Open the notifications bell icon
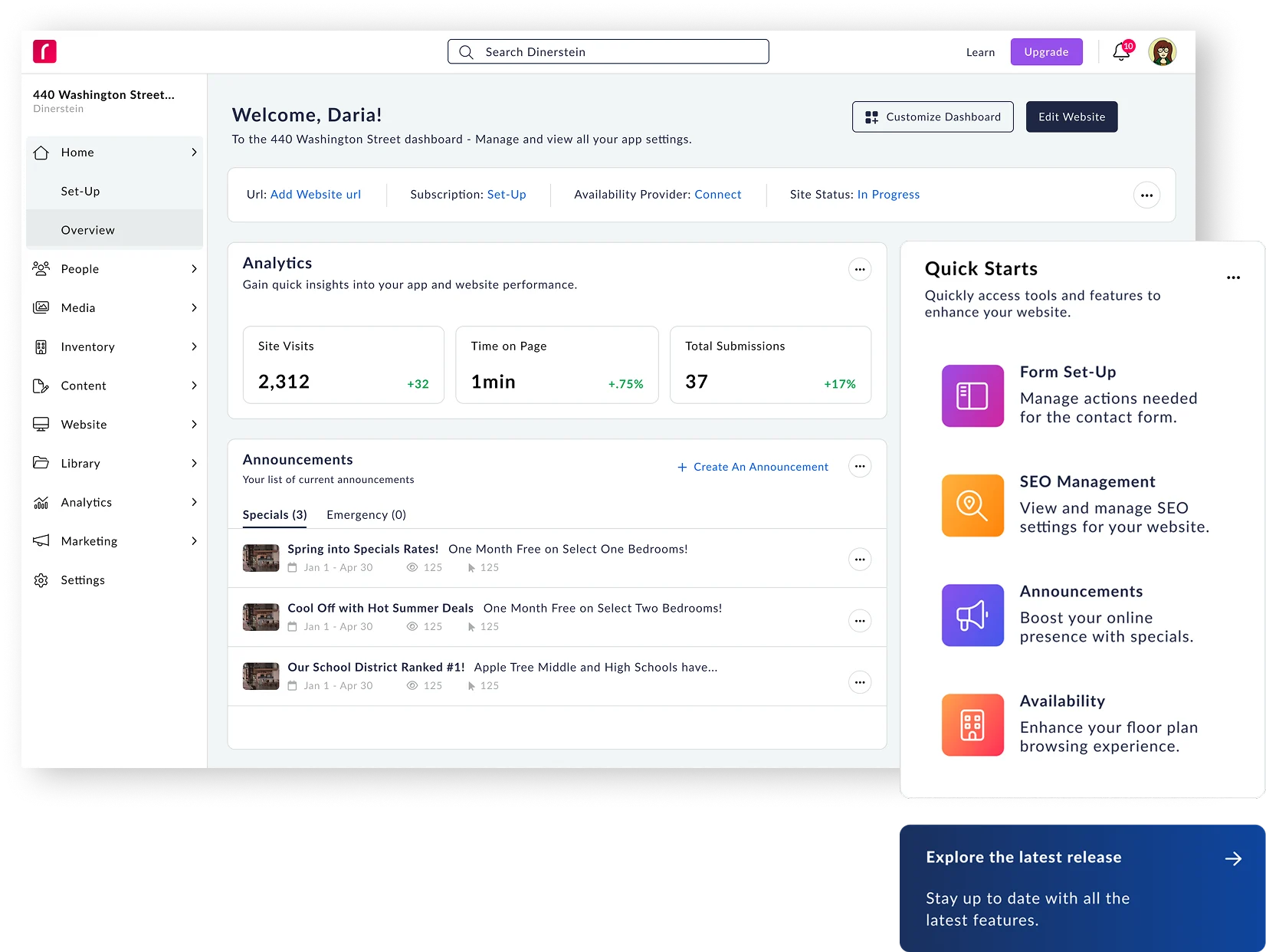Screen dimensions: 1266x952 (x=1122, y=51)
